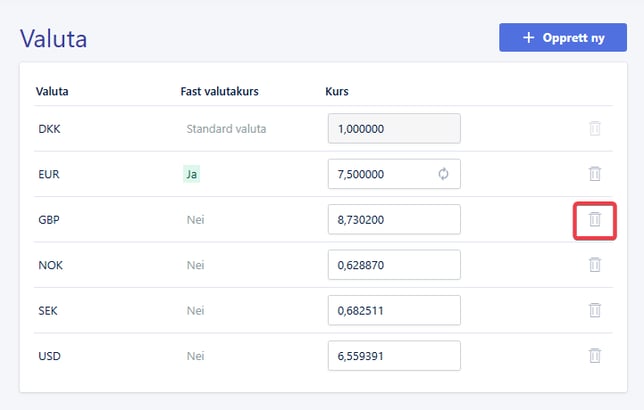
Task: Click the GBP rate input 8,730200
Action: tap(393, 220)
